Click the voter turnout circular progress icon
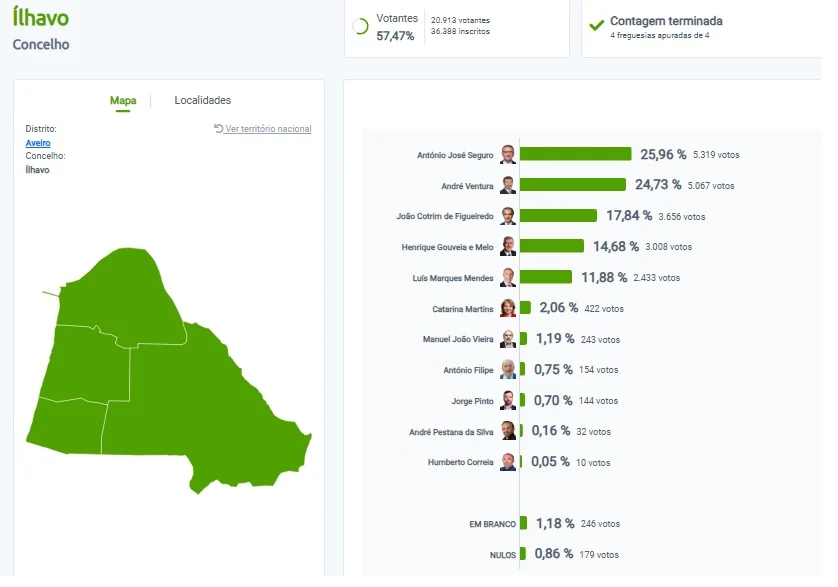Image resolution: width=838 pixels, height=587 pixels. tap(361, 26)
